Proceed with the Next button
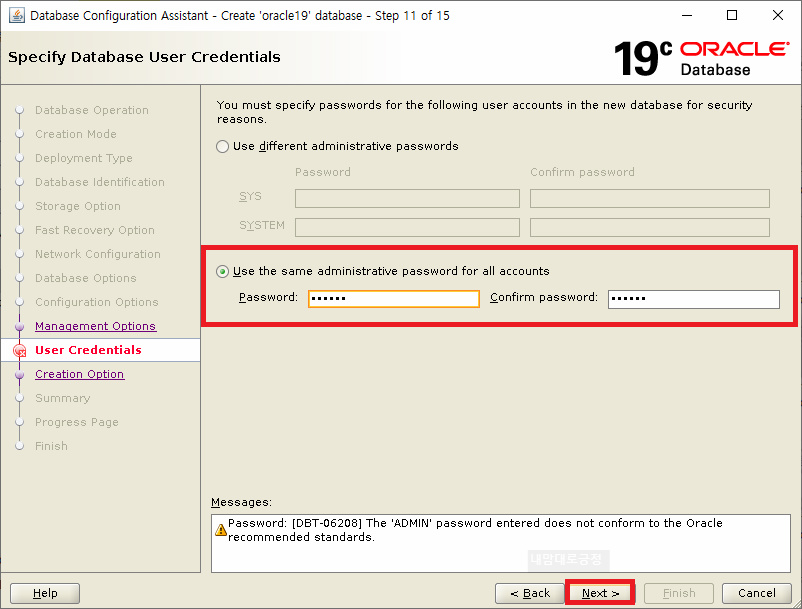802x609 pixels. (x=600, y=593)
